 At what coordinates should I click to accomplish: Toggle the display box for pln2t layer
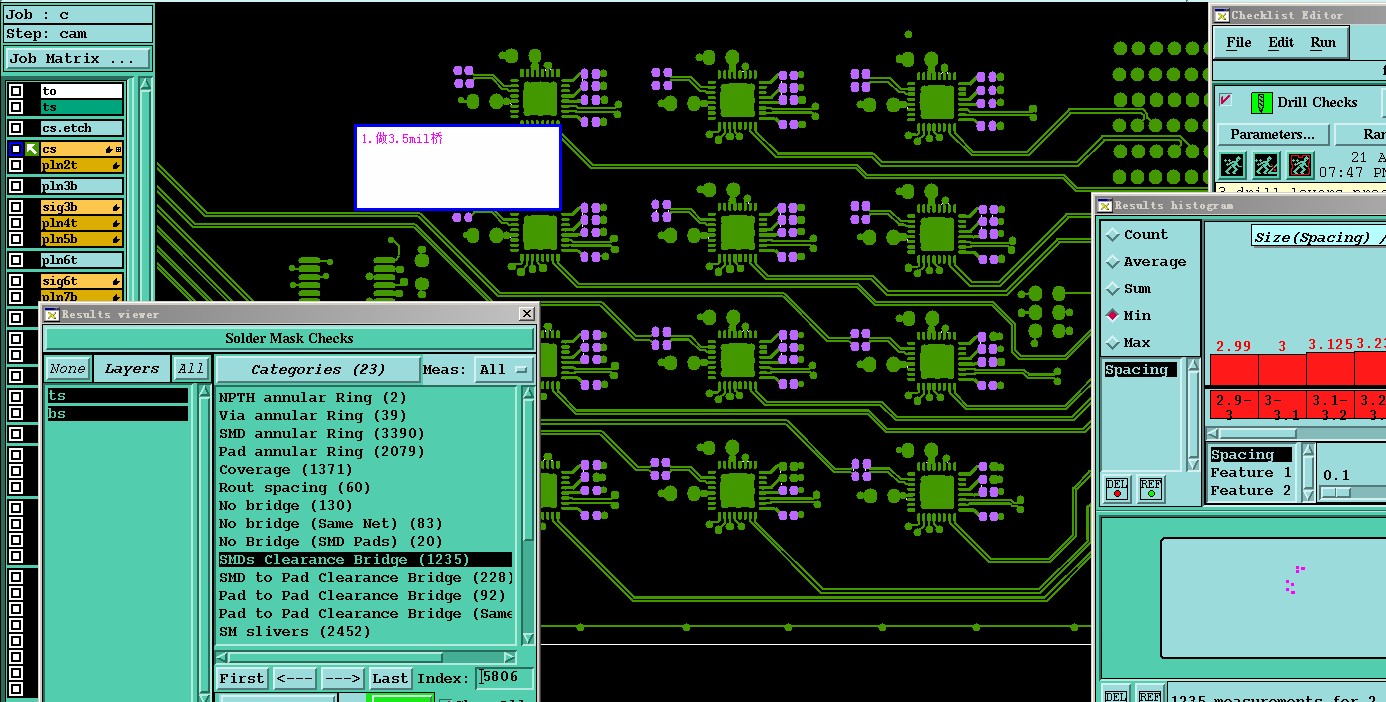pyautogui.click(x=16, y=165)
